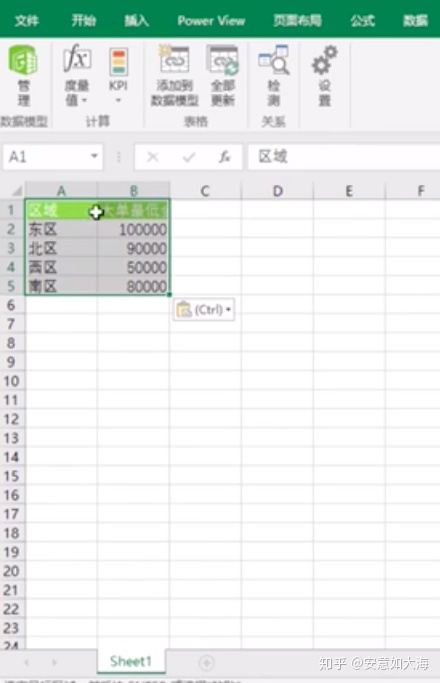The image size is (440, 683).
Task: Switch to the 插入 (Insert) tab
Action: click(137, 20)
